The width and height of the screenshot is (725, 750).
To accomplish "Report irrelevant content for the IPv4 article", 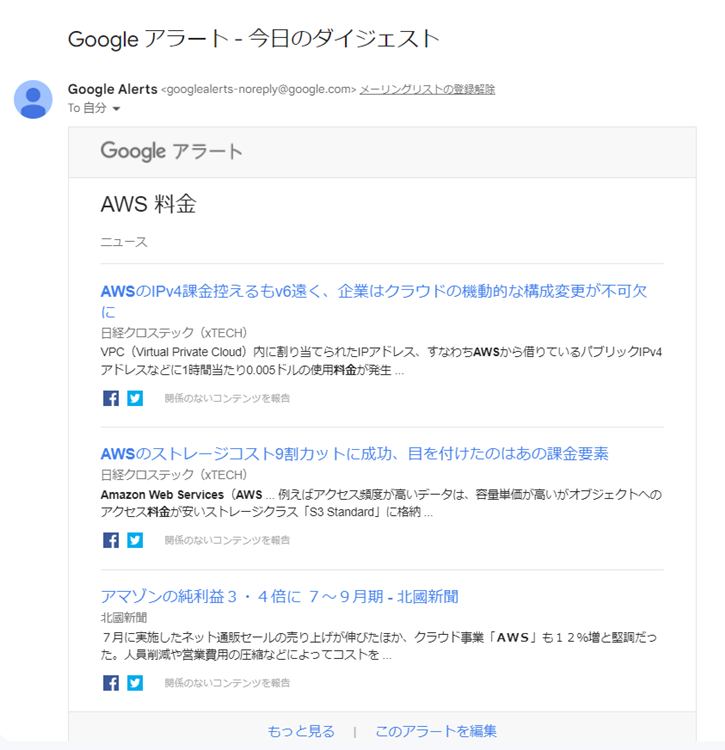I will 227,398.
